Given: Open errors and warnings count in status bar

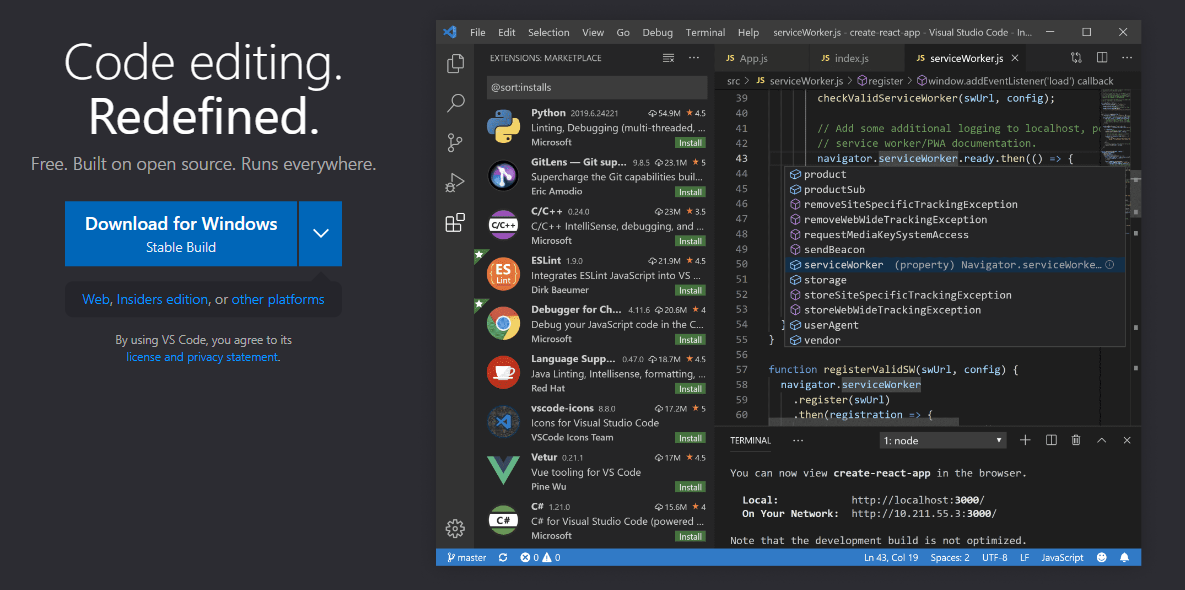Looking at the screenshot, I should pos(540,558).
